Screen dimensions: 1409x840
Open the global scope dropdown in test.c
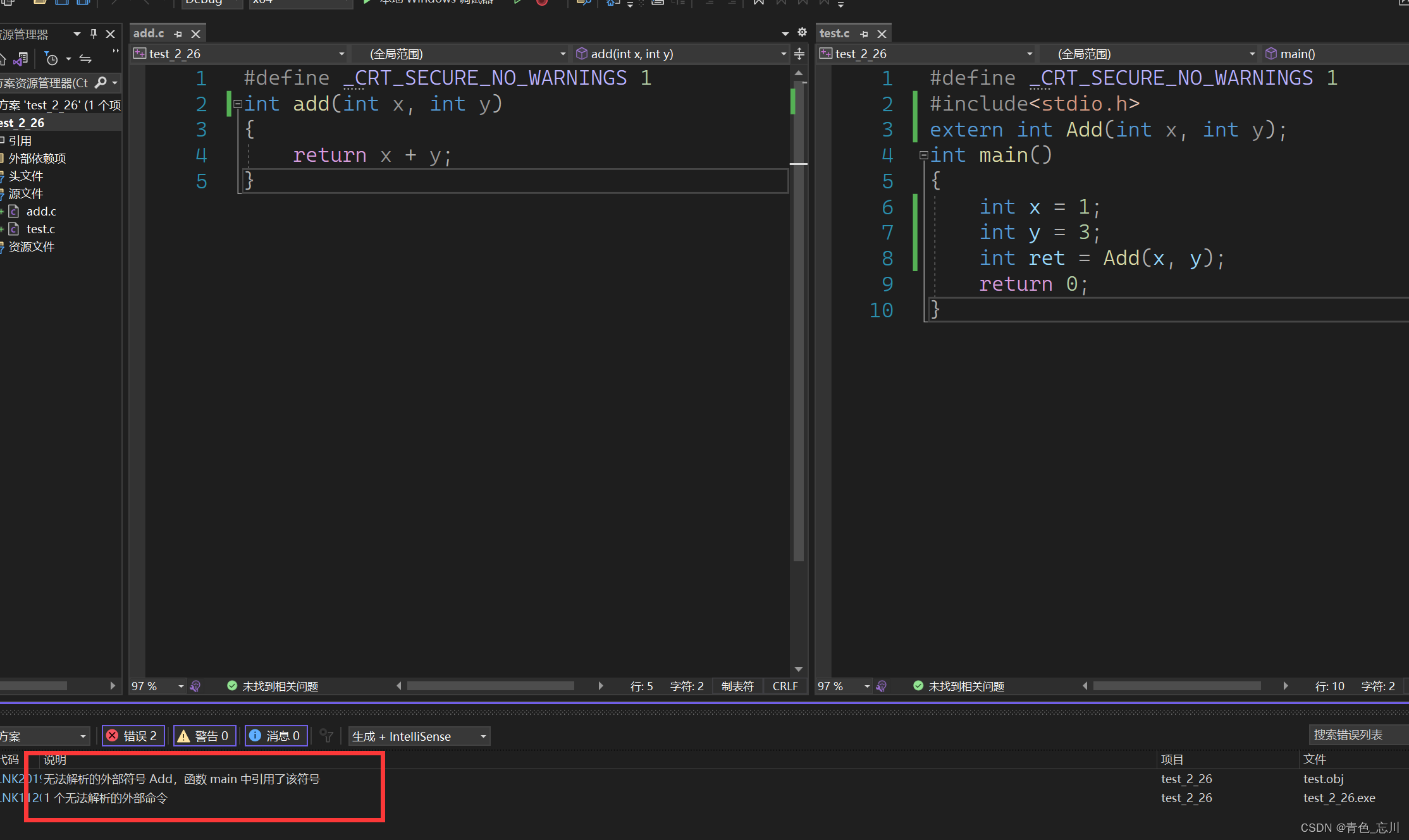pyautogui.click(x=1148, y=54)
